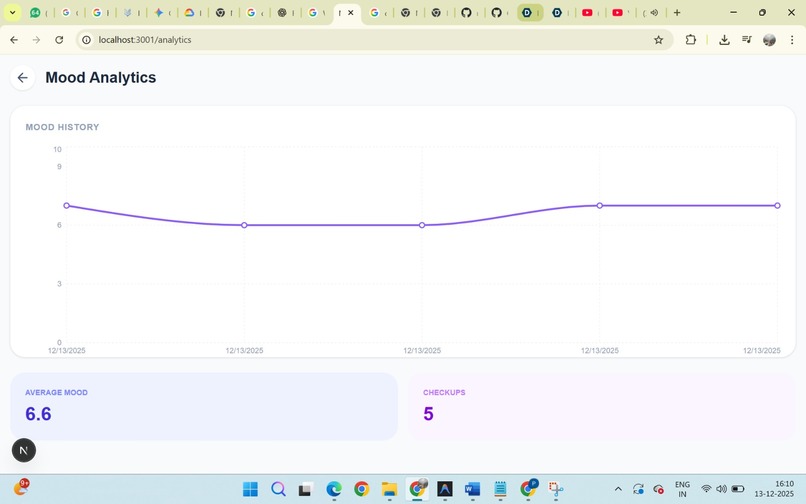Click the browser forward navigation arrow
This screenshot has width=806, height=504.
pos(36,40)
